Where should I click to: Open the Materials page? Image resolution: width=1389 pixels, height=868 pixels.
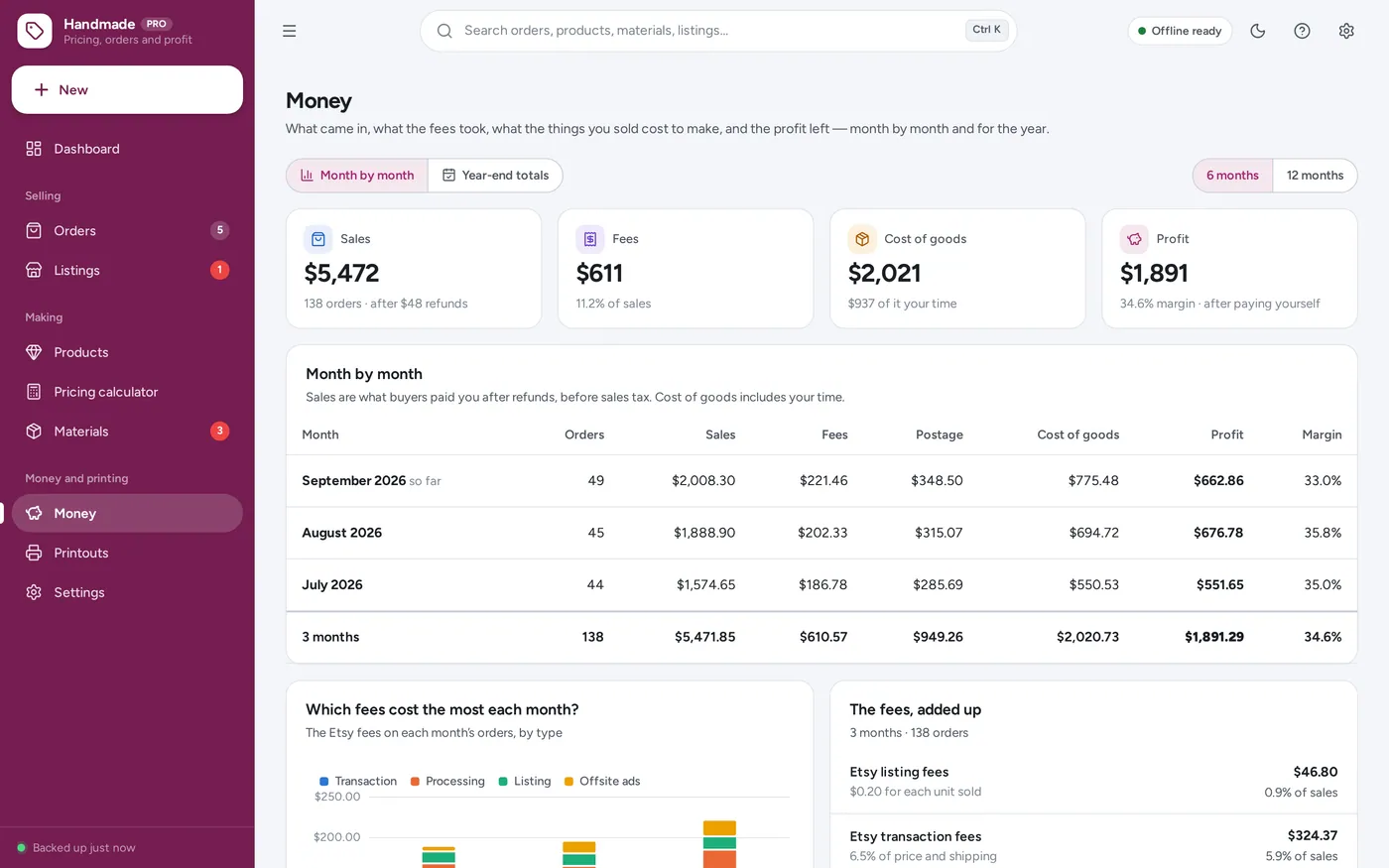click(x=127, y=432)
